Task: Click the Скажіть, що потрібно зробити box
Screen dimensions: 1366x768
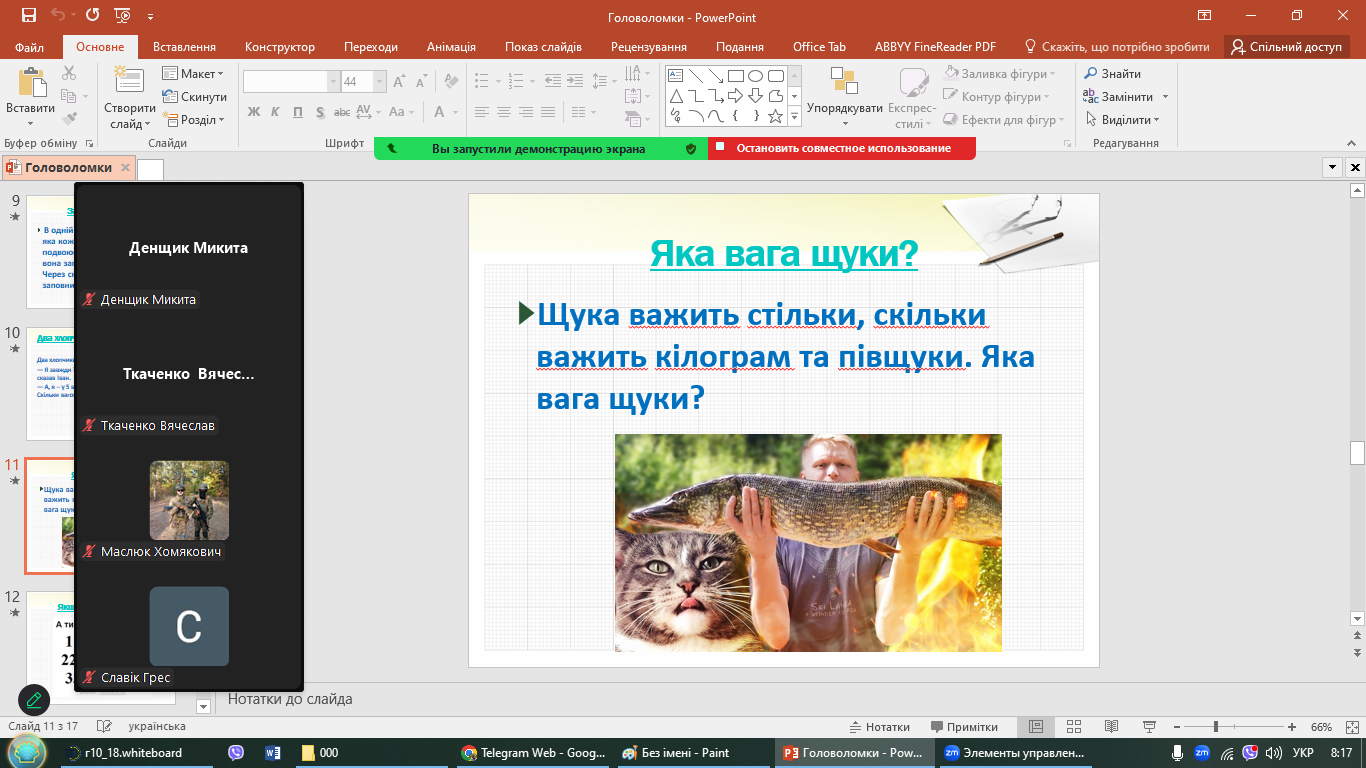Action: [x=1118, y=47]
